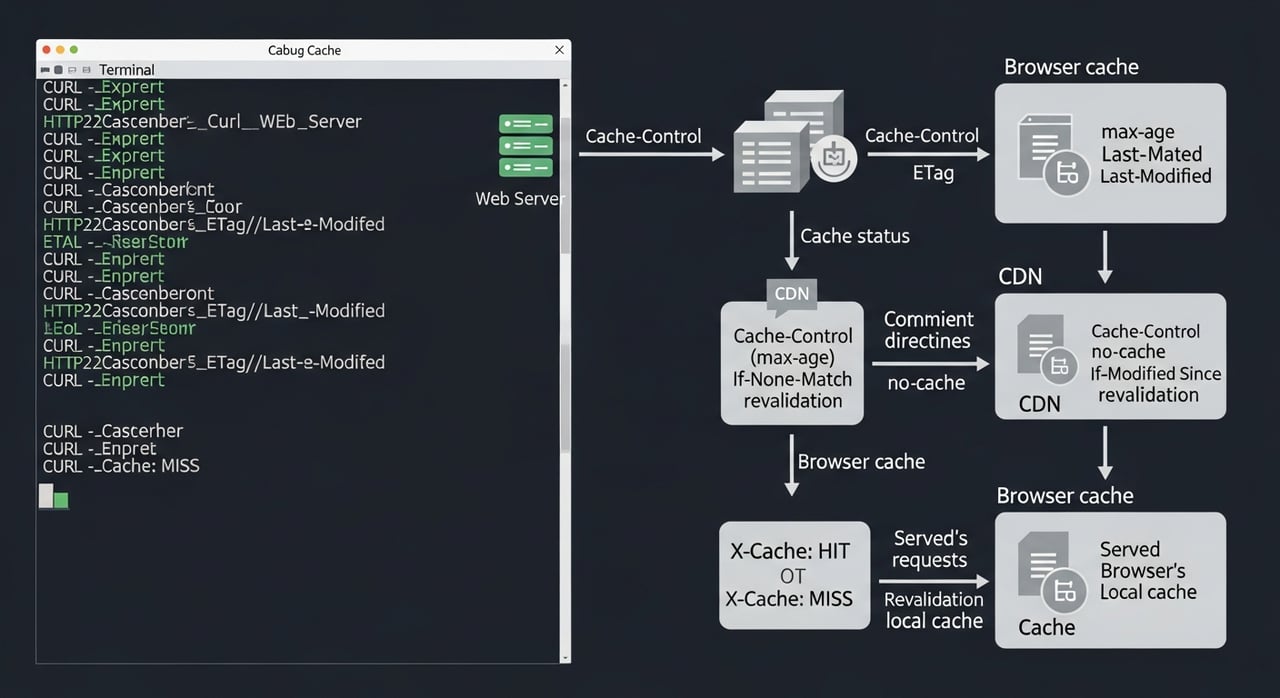Screen dimensions: 1280x698
Task: Click the X-Cache: HIT / MISS box
Action: 794,575
